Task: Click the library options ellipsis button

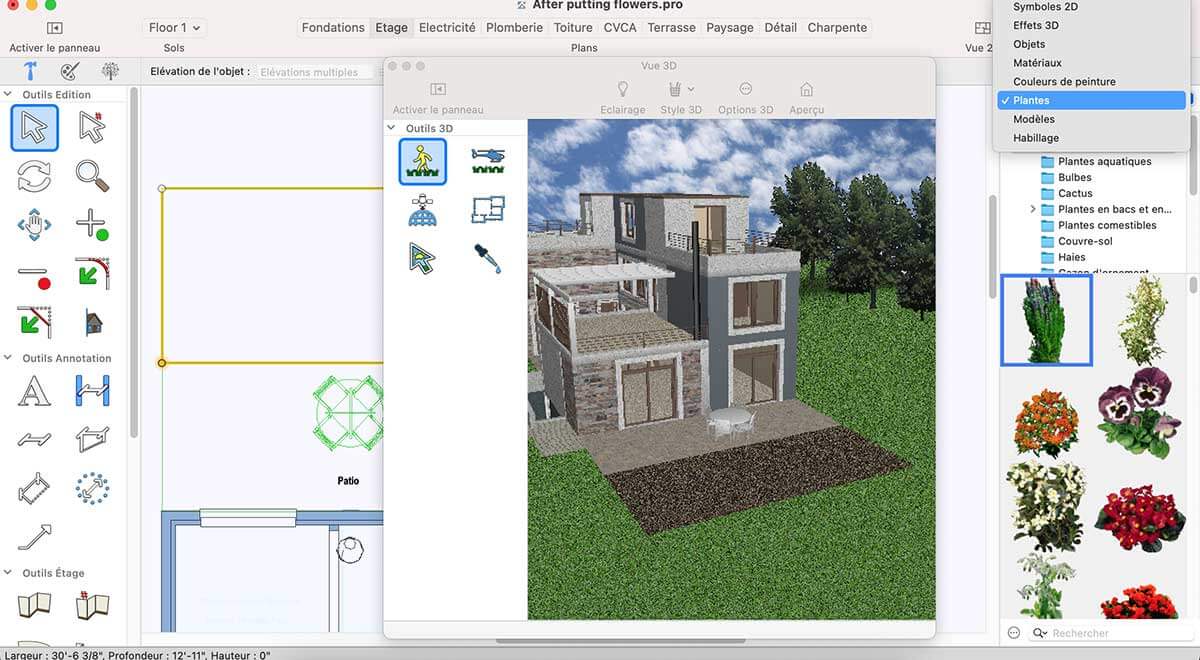Action: tap(1013, 633)
